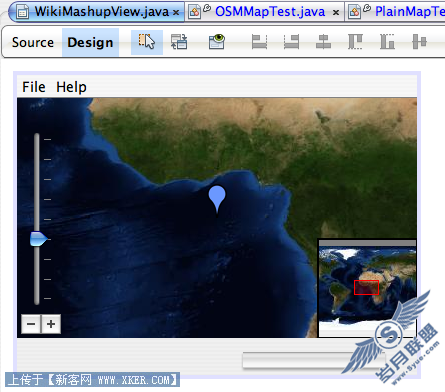The height and width of the screenshot is (392, 445).
Task: Click the map zoom in plus button
Action: [x=51, y=324]
